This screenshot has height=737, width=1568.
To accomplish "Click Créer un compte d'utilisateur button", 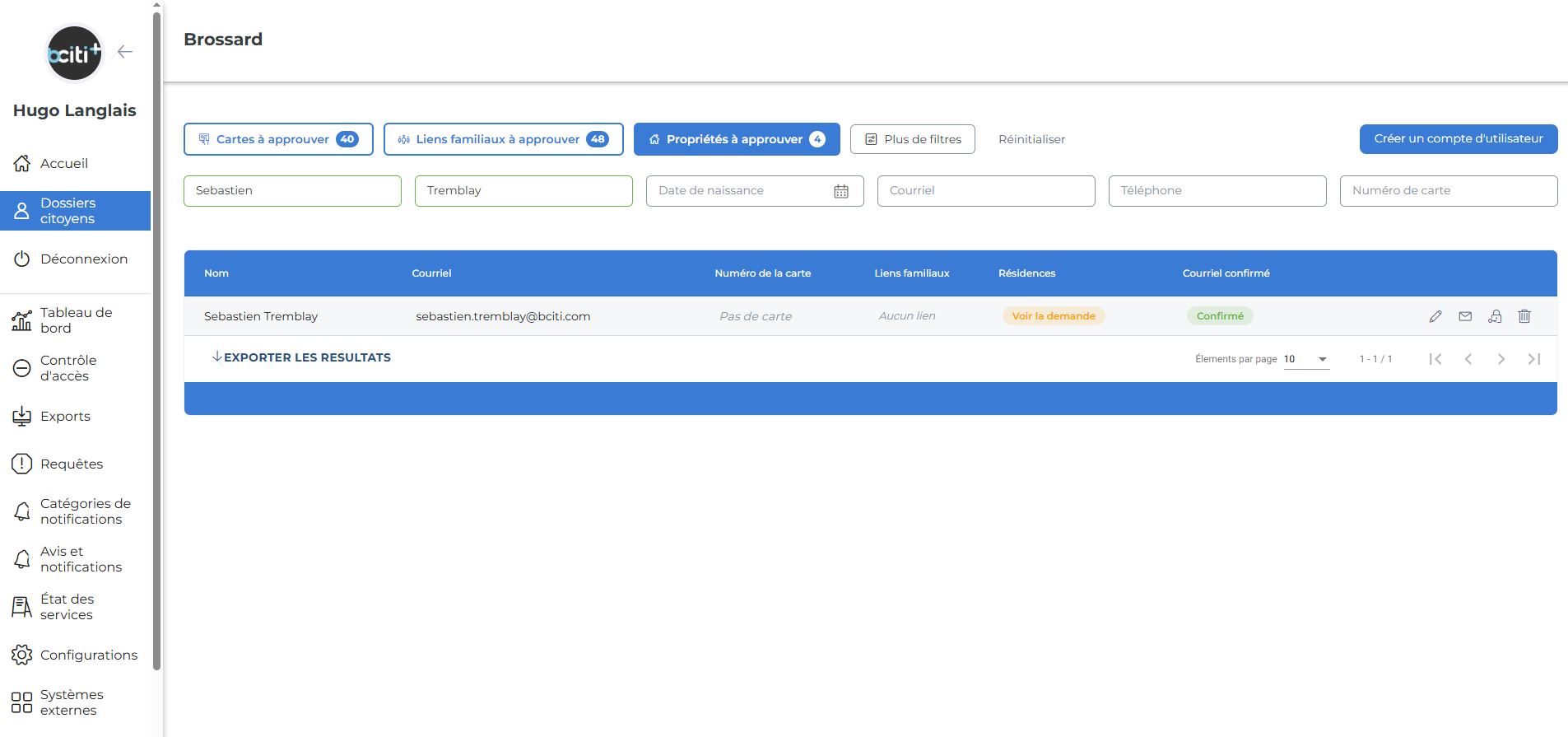I will click(x=1458, y=139).
